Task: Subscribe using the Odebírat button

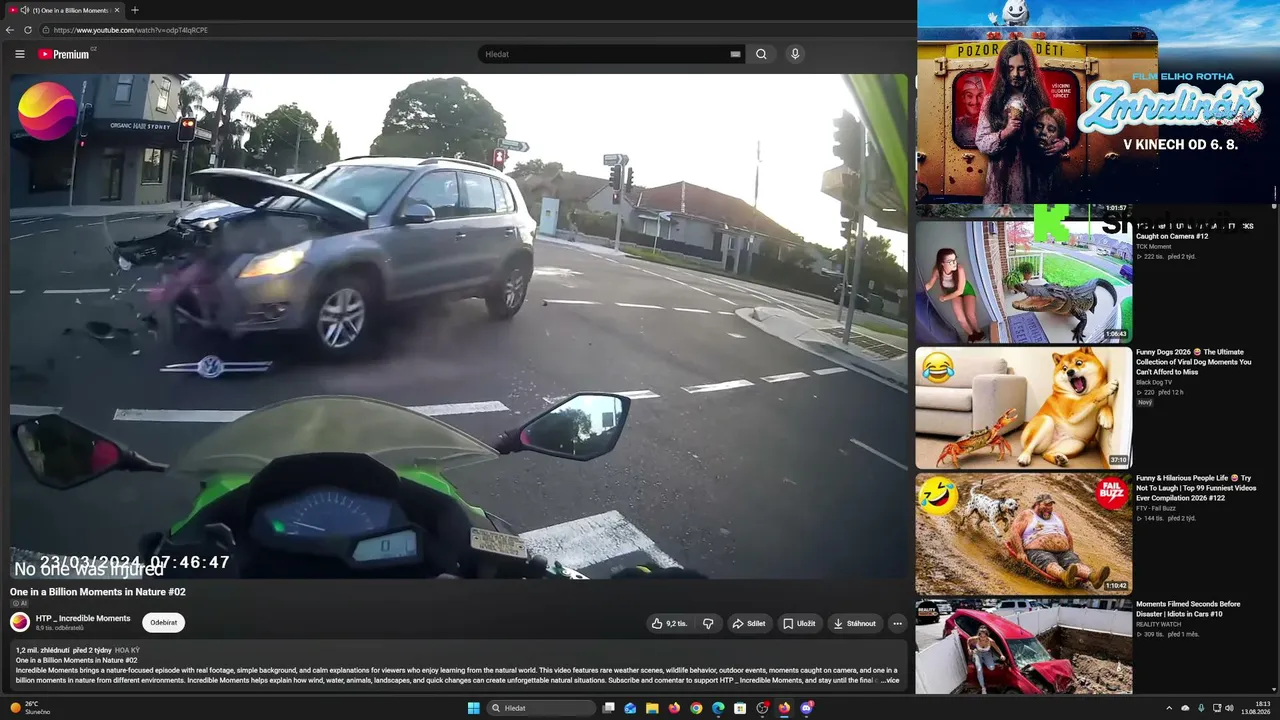Action: [163, 622]
